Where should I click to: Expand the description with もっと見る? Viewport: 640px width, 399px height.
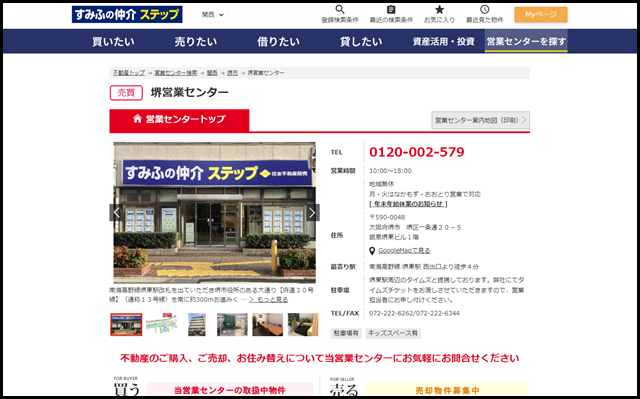[269, 299]
